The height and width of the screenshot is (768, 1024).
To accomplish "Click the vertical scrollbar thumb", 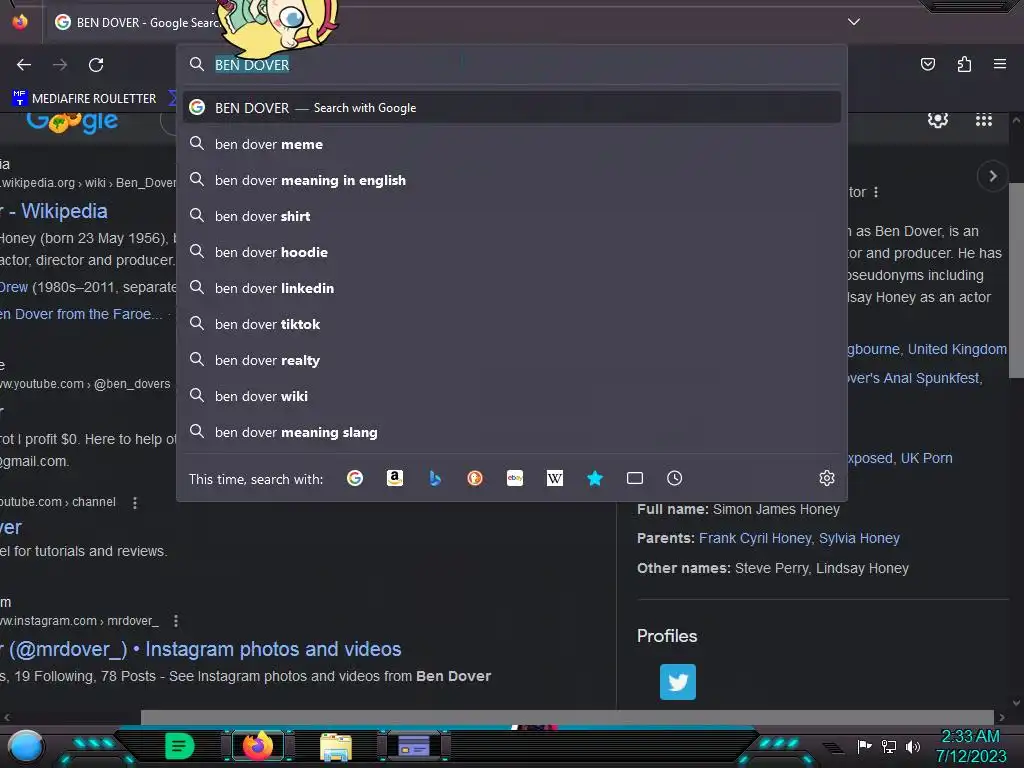I will 1016,280.
